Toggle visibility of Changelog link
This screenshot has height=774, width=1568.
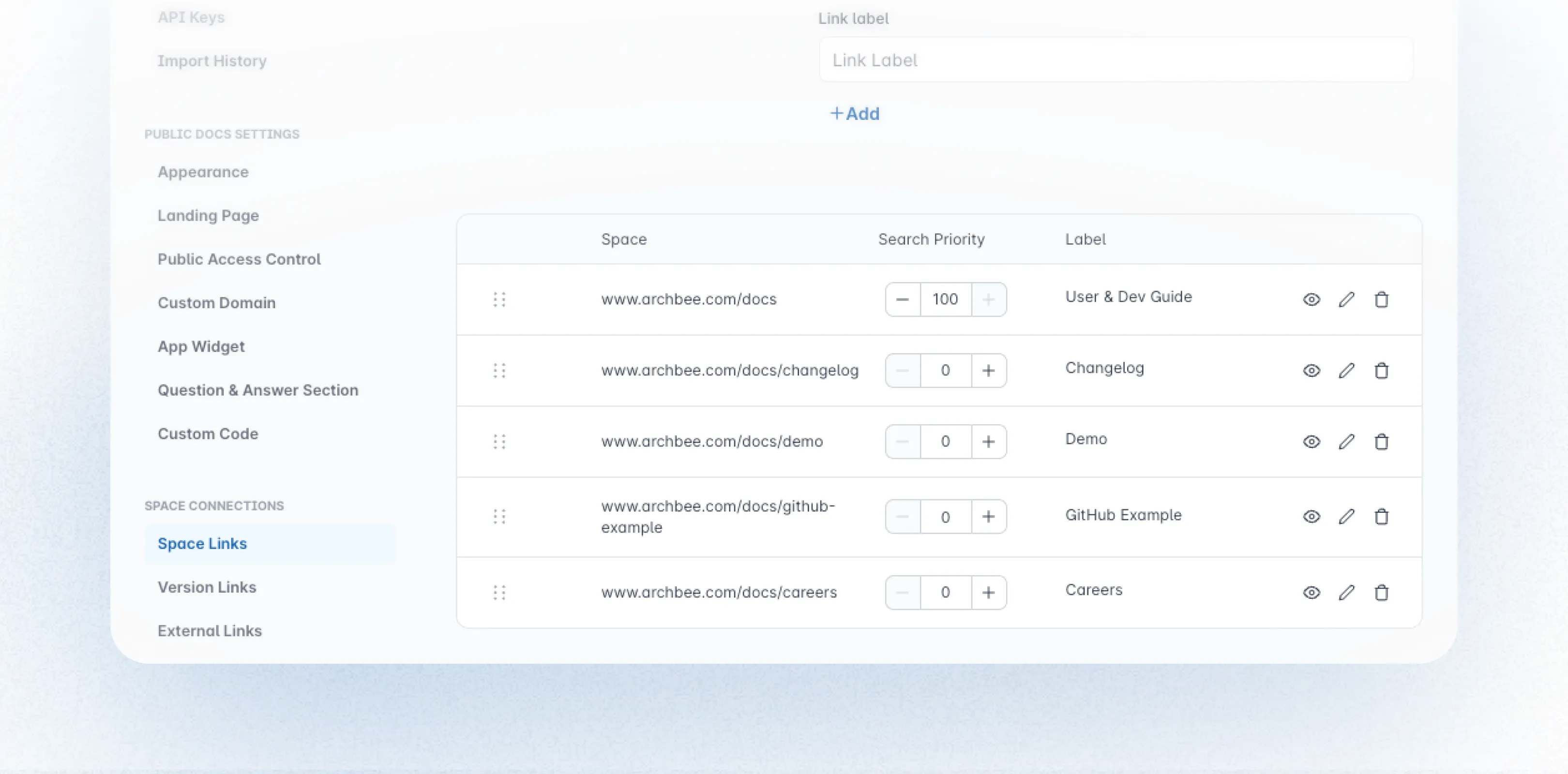pyautogui.click(x=1311, y=371)
